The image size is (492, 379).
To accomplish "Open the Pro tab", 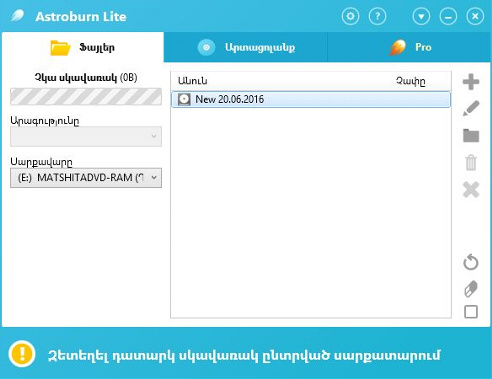I will [x=409, y=47].
